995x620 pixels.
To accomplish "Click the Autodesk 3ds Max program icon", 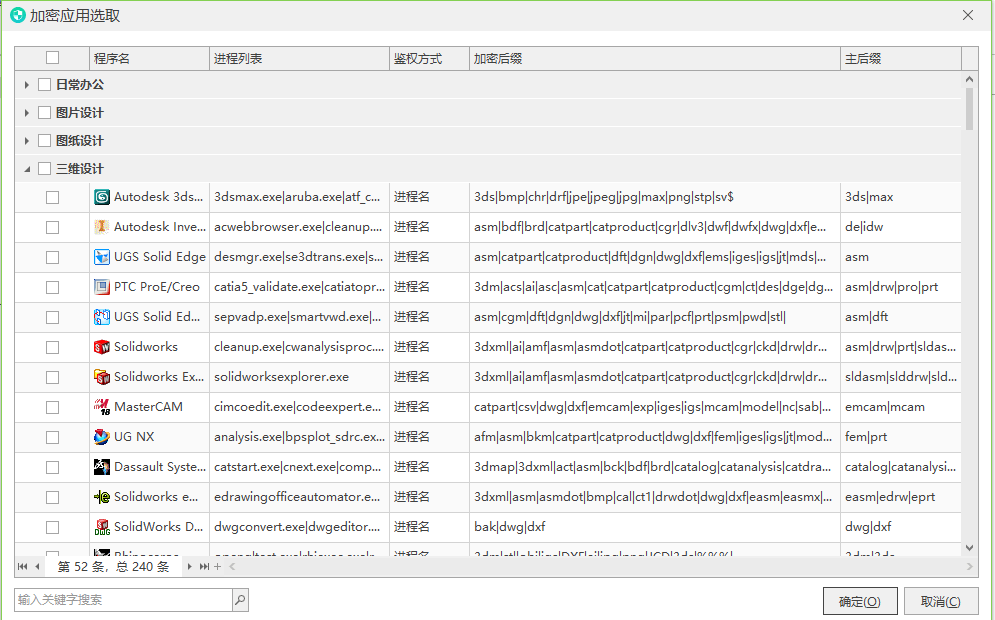I will (x=101, y=197).
